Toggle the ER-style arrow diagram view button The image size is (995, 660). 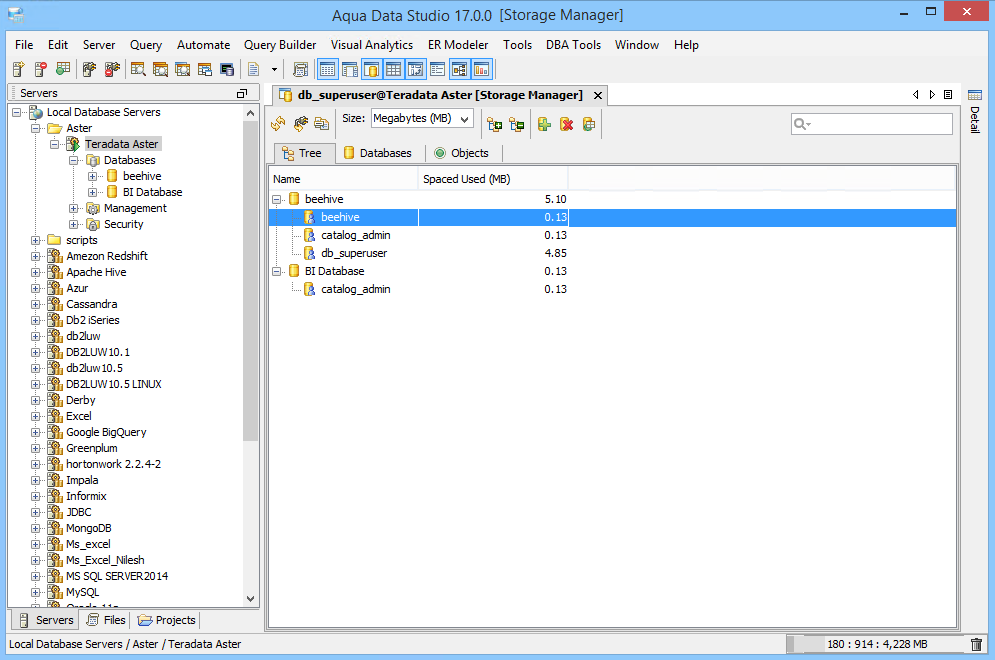click(416, 69)
